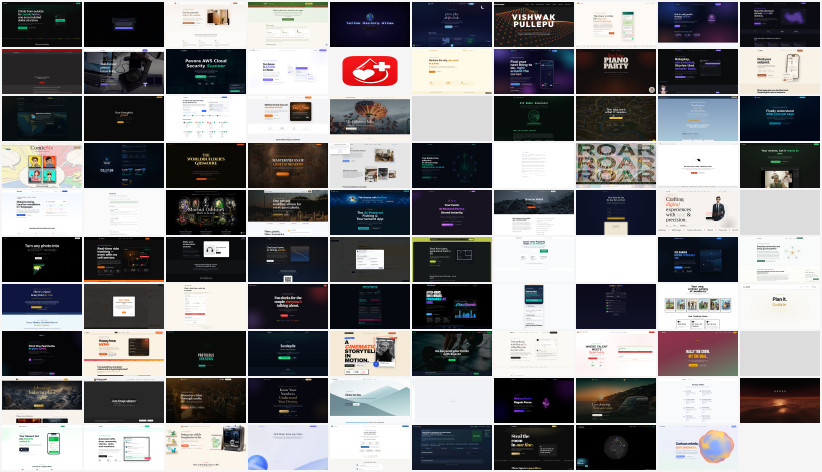822x472 pixels.
Task: Select the thumbnail with orange-blue blob
Action: click(x=698, y=447)
